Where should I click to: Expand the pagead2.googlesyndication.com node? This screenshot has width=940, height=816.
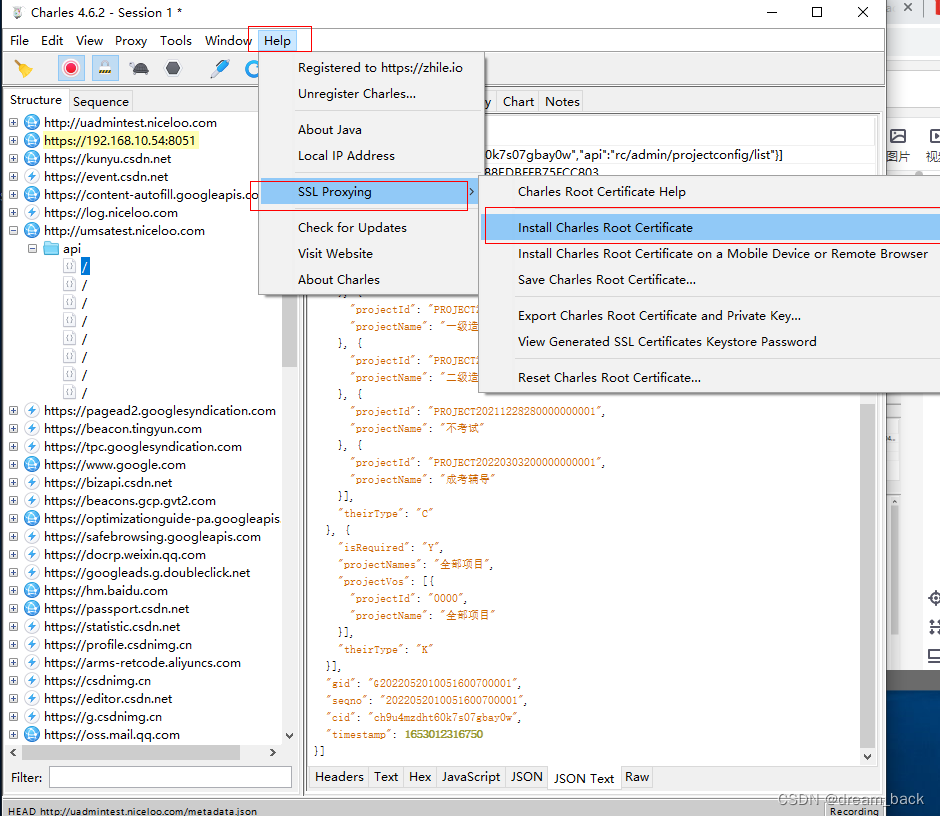tap(13, 411)
